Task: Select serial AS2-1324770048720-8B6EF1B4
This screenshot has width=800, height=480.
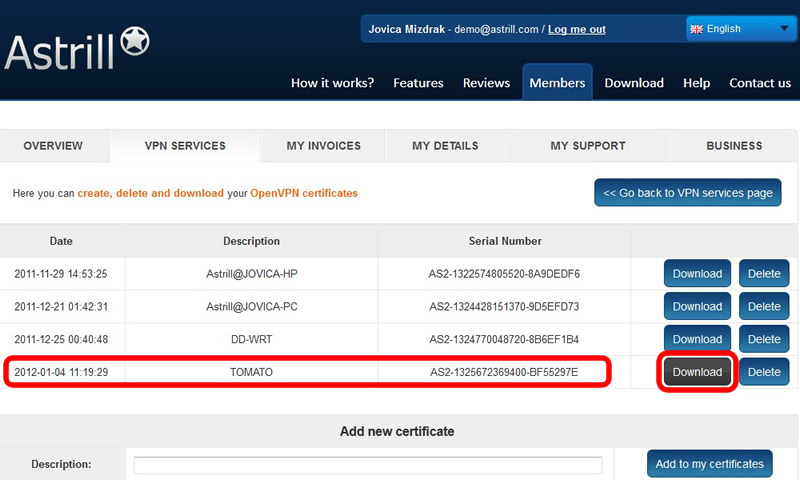Action: [x=504, y=339]
